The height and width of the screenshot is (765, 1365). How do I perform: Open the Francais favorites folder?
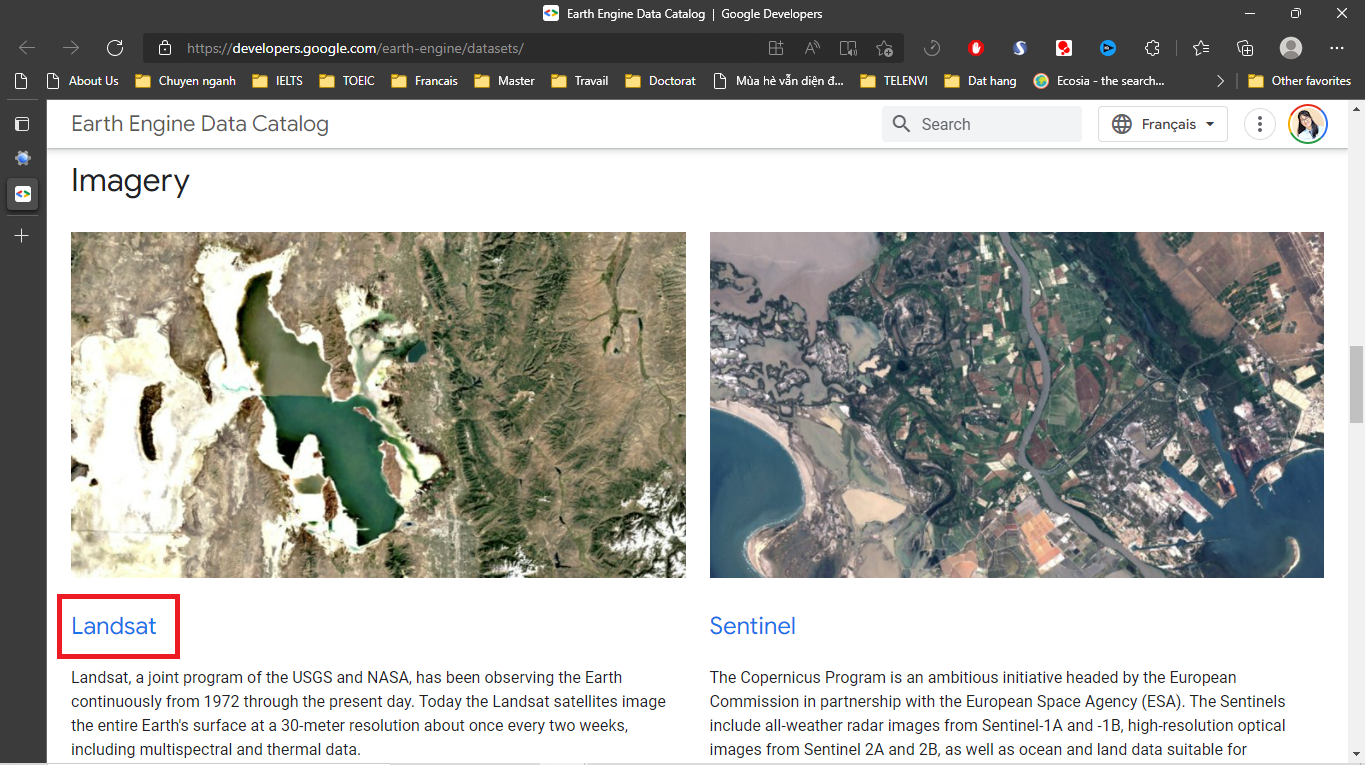point(424,81)
